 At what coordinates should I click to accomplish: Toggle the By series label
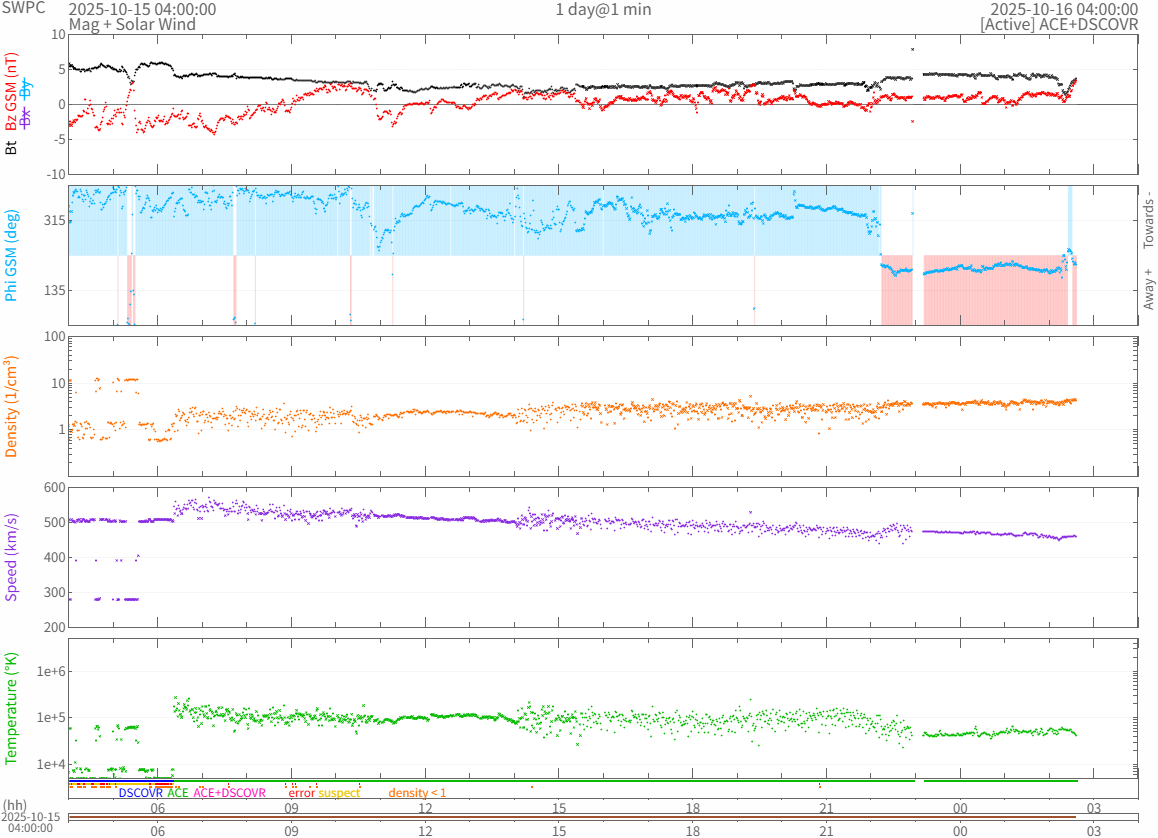27,88
